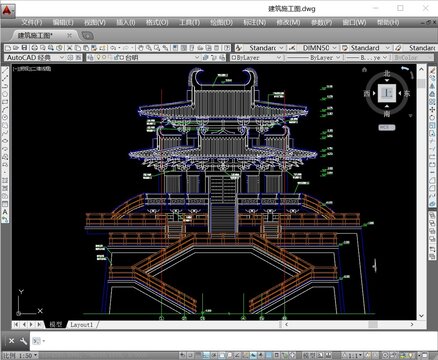Toggle the layer lock padlock icon
The width and height of the screenshot is (438, 360).
(116, 58)
